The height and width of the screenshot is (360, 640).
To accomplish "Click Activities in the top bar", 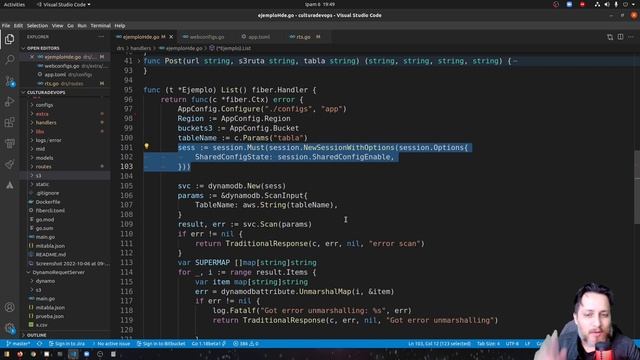I will click(x=14, y=4).
